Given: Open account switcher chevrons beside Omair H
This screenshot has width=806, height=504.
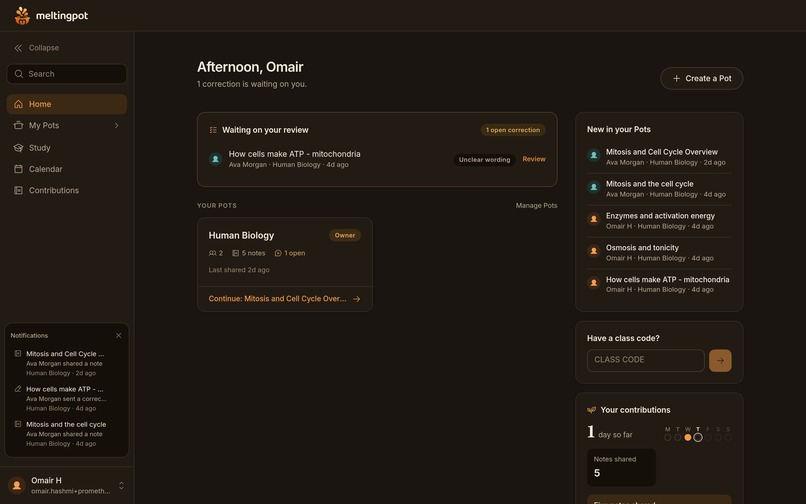Looking at the screenshot, I should coord(121,485).
